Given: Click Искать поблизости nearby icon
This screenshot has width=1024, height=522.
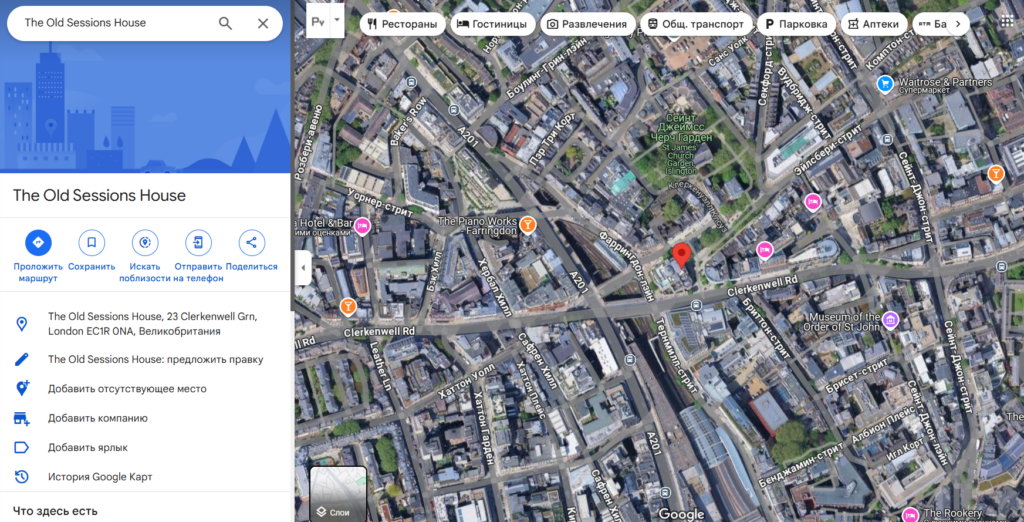Looking at the screenshot, I should [145, 242].
